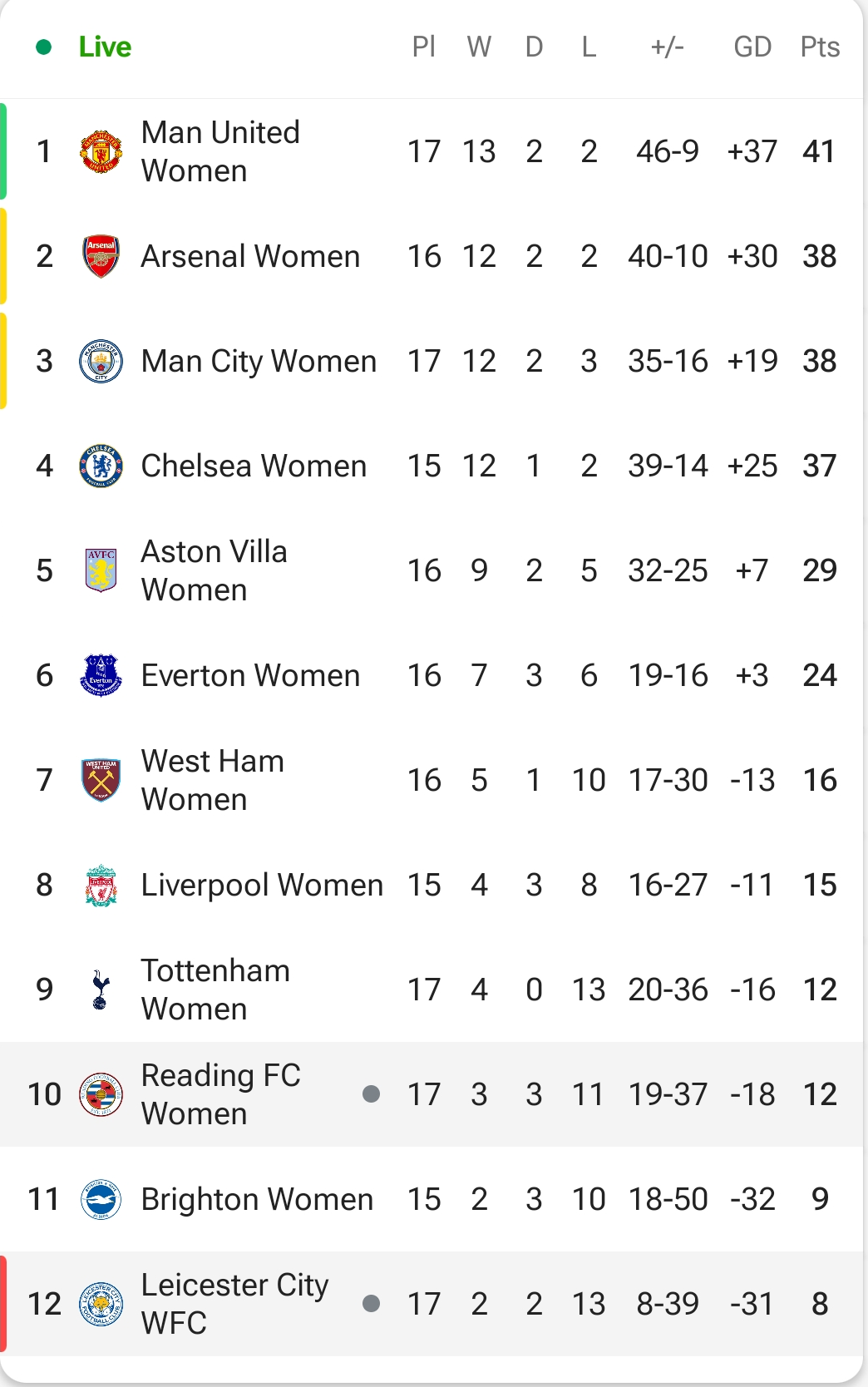This screenshot has width=868, height=1387.
Task: Open the Man United Women crest
Action: [101, 151]
